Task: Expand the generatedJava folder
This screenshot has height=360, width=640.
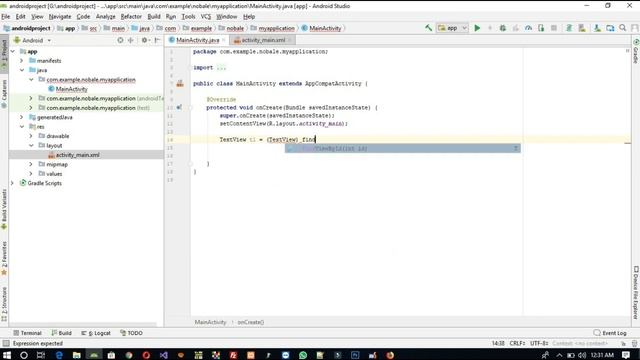Action: 22,117
